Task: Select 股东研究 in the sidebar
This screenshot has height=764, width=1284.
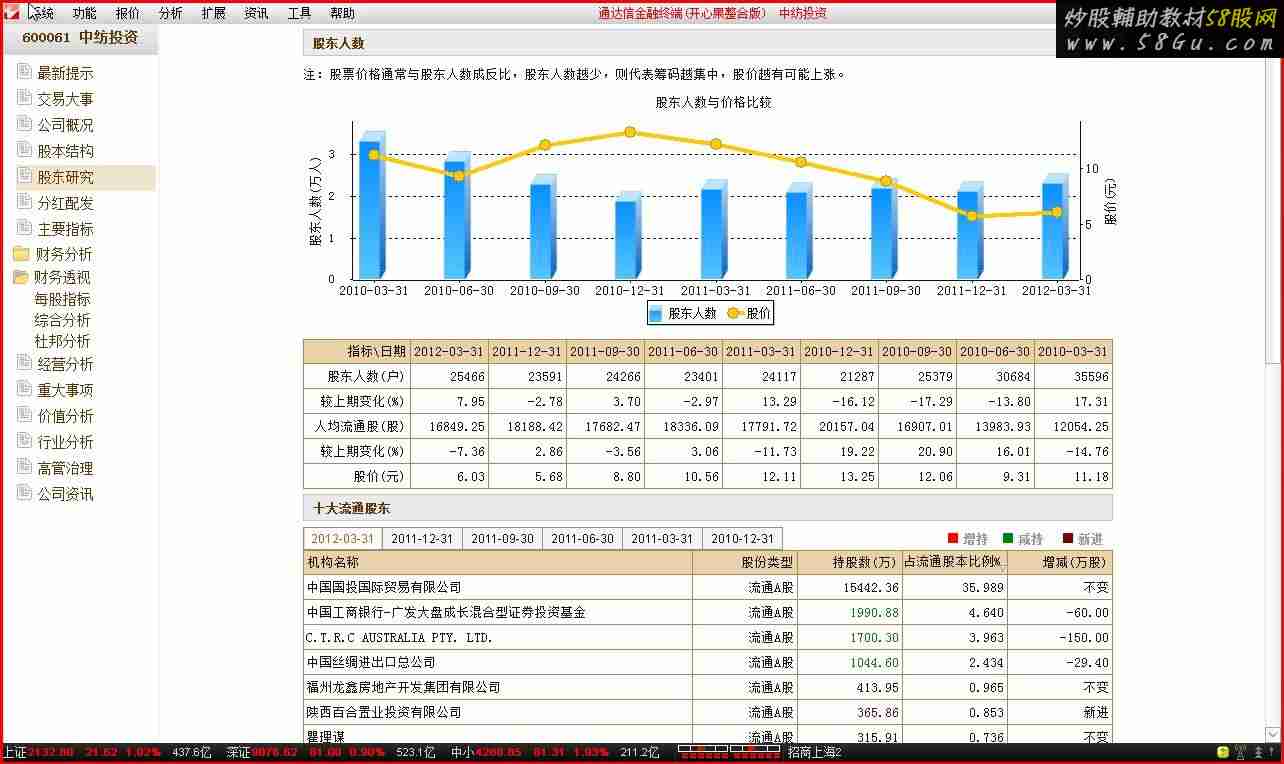Action: point(66,177)
